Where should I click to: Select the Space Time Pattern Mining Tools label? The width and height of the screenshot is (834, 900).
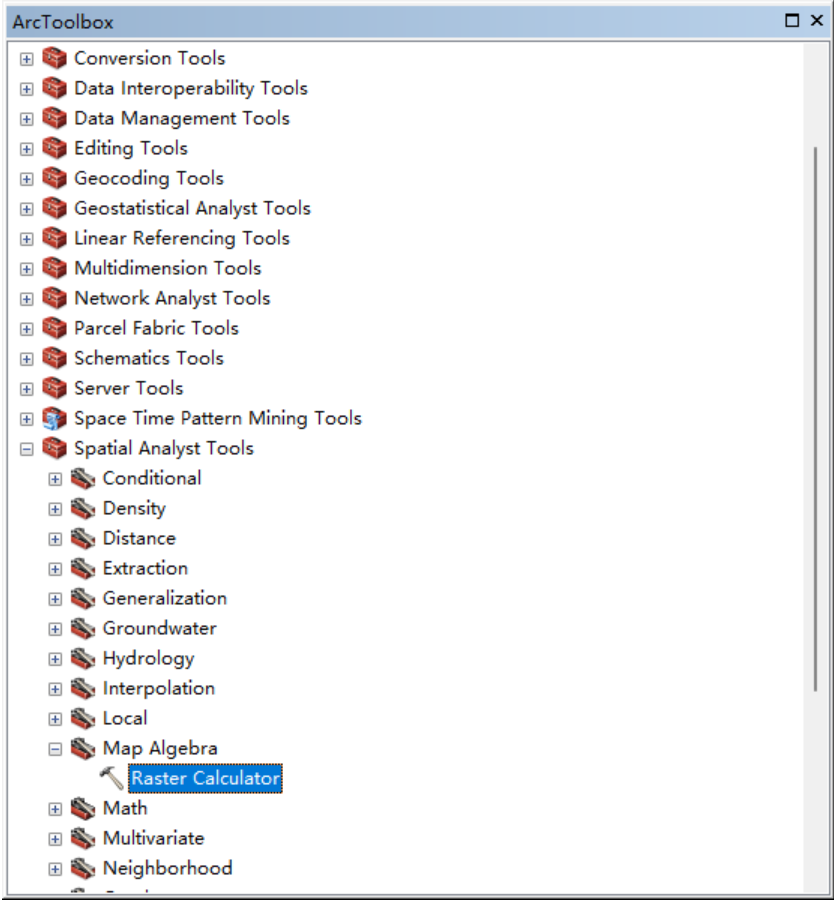pyautogui.click(x=218, y=418)
